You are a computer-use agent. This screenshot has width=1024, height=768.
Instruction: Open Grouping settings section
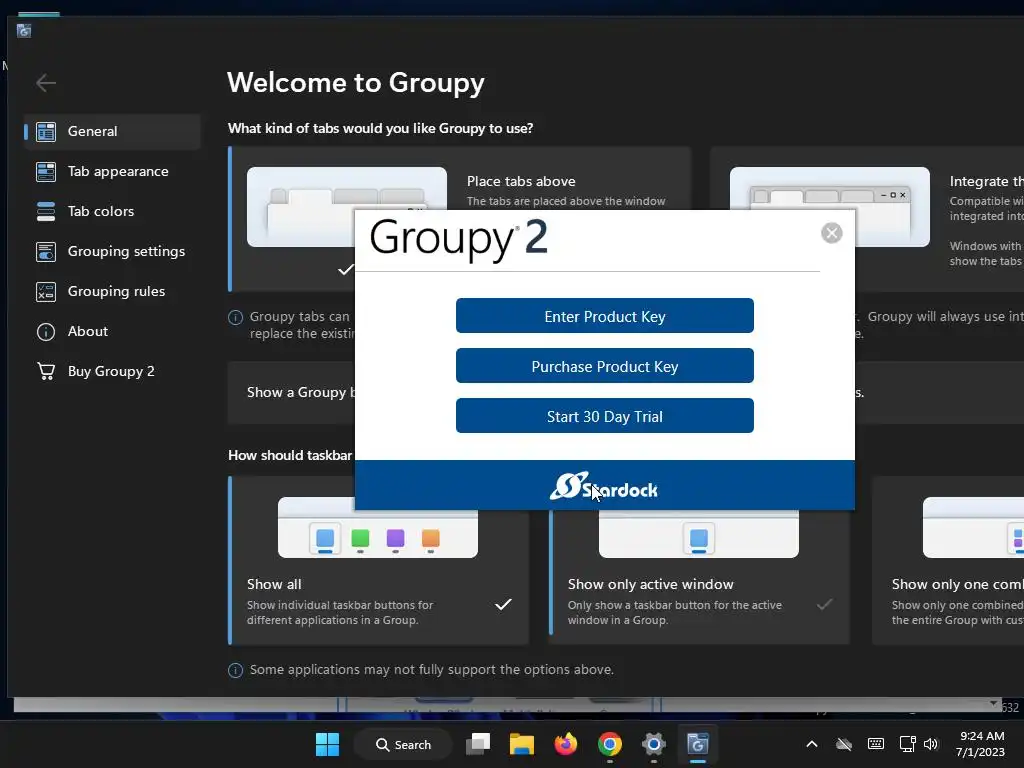coord(112,251)
